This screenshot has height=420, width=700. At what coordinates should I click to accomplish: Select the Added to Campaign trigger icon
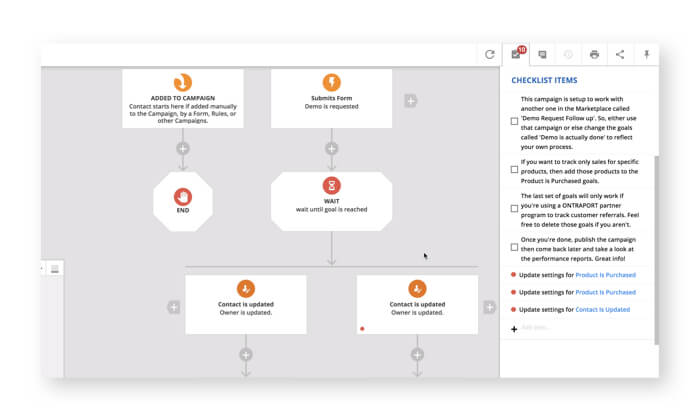pyautogui.click(x=183, y=83)
